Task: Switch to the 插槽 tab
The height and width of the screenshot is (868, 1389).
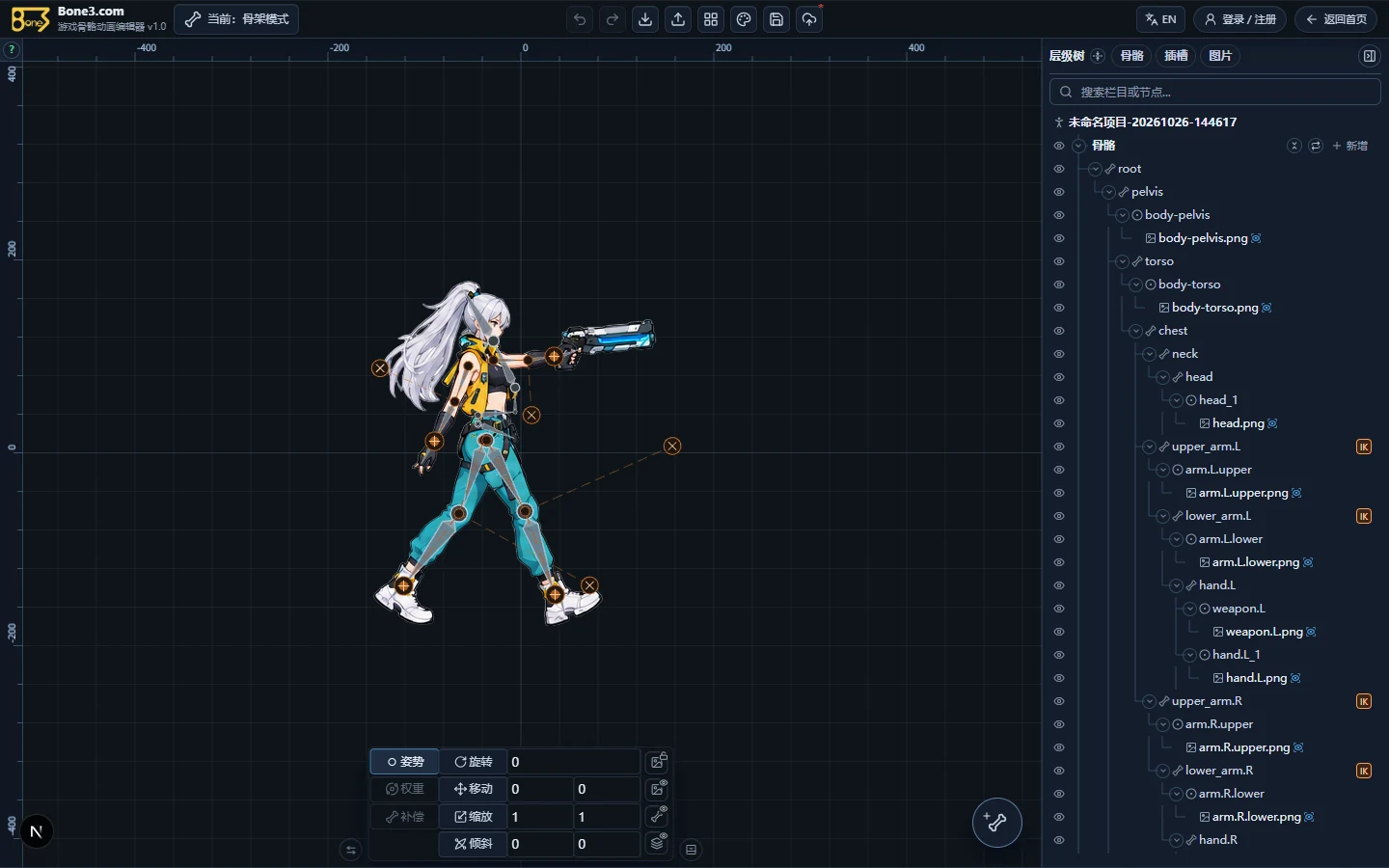Action: click(1176, 56)
